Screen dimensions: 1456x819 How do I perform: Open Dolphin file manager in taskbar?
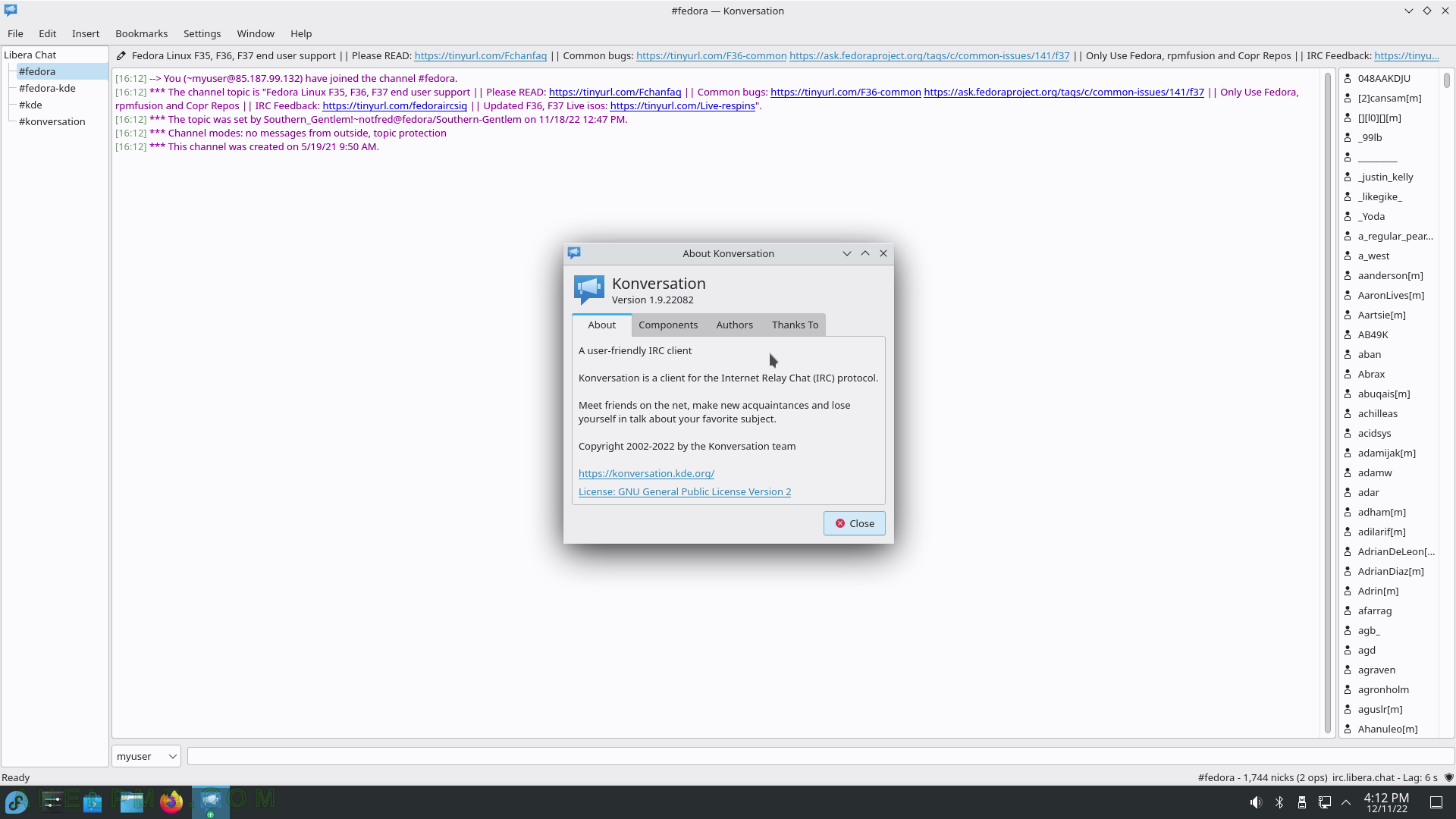pyautogui.click(x=132, y=802)
